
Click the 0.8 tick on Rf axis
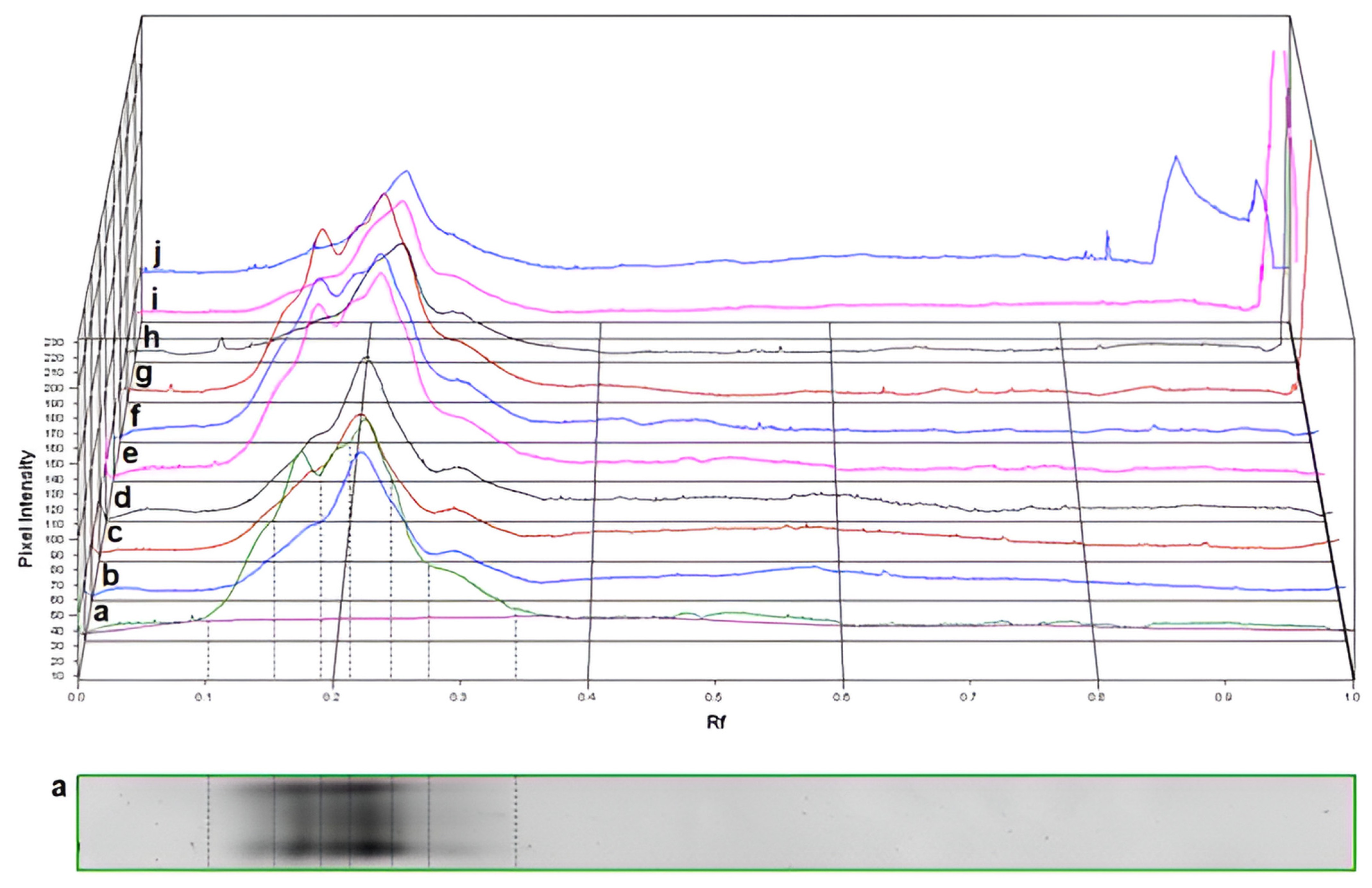click(x=1096, y=697)
